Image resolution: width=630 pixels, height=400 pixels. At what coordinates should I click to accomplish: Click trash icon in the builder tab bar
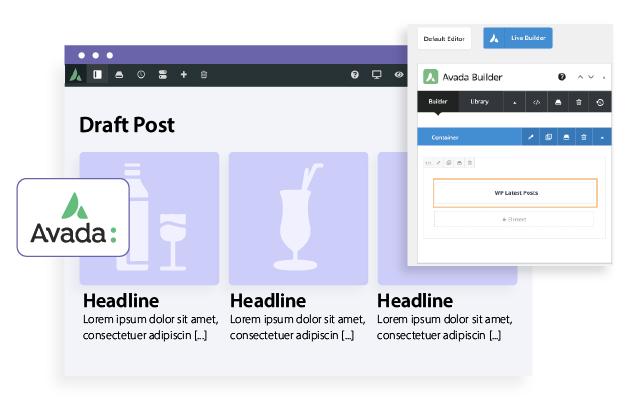(x=579, y=102)
